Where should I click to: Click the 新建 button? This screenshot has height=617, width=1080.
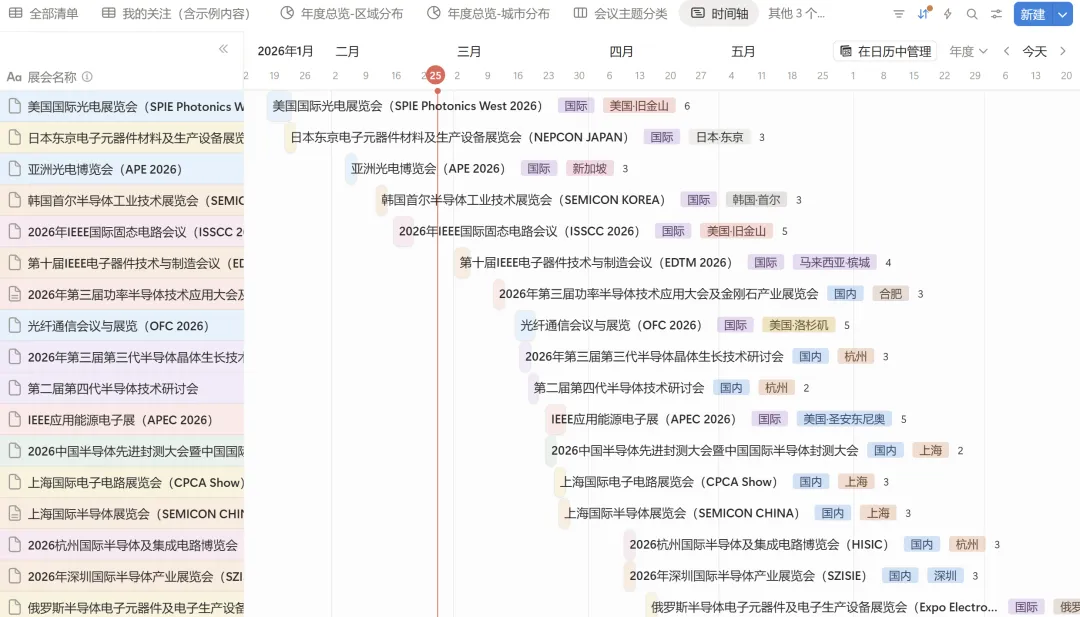click(1032, 14)
